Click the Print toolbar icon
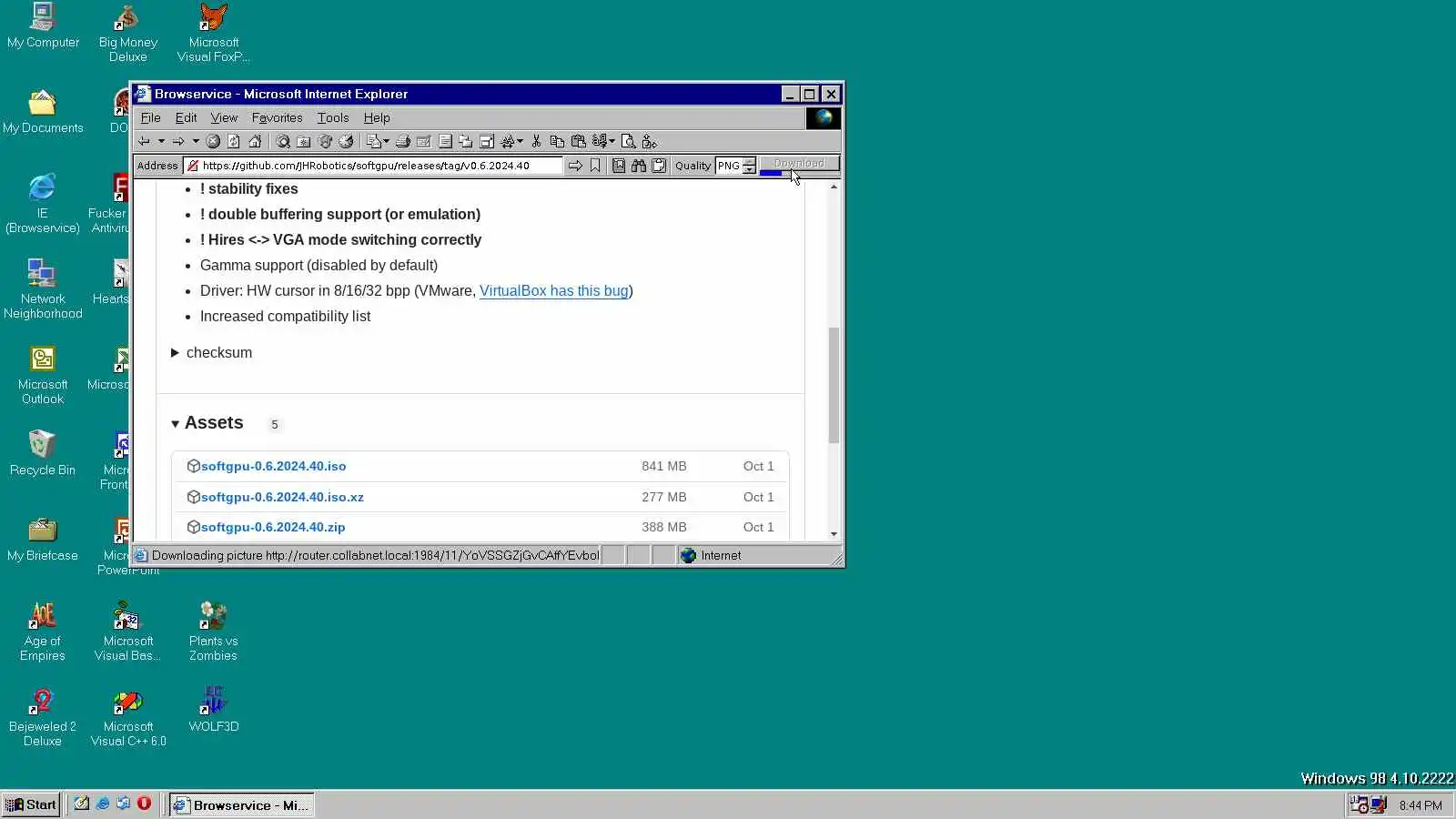This screenshot has height=819, width=1456. 403,141
